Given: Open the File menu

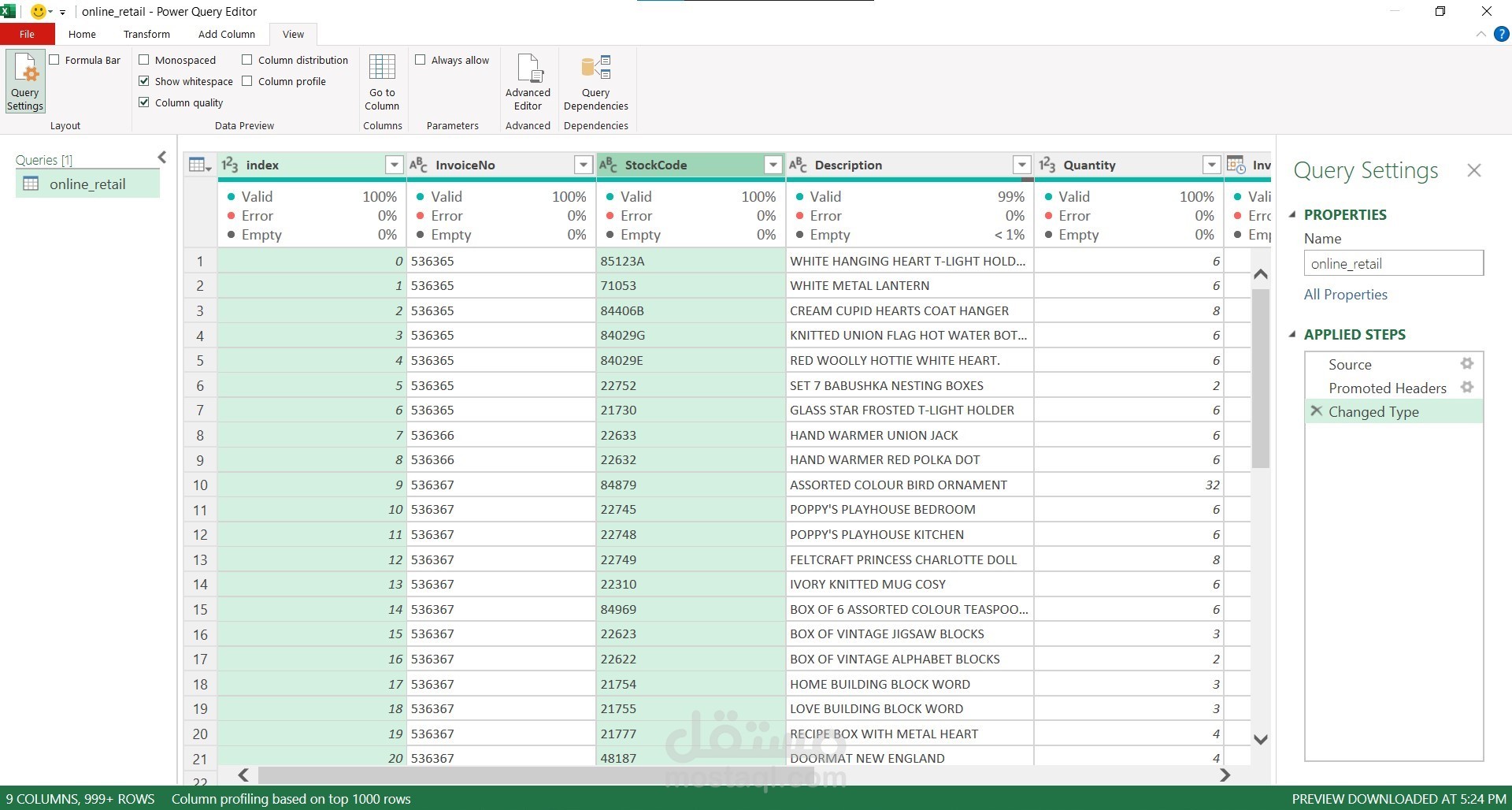Looking at the screenshot, I should pos(27,34).
